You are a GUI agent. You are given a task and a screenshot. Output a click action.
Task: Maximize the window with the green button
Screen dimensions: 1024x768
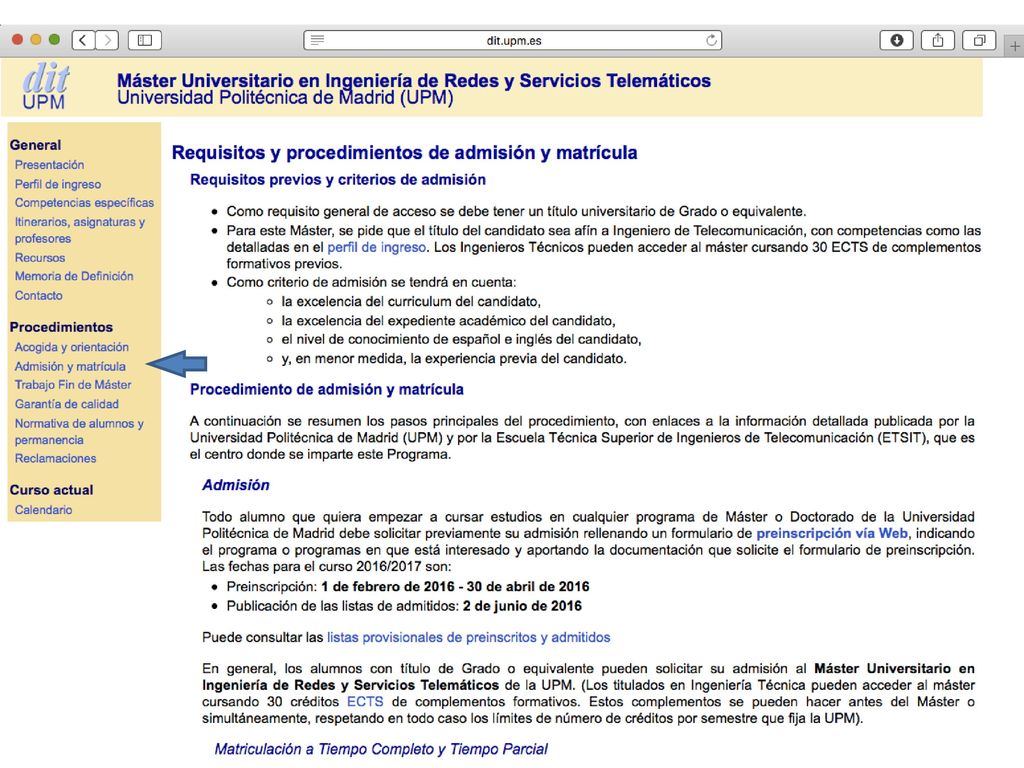(x=54, y=40)
